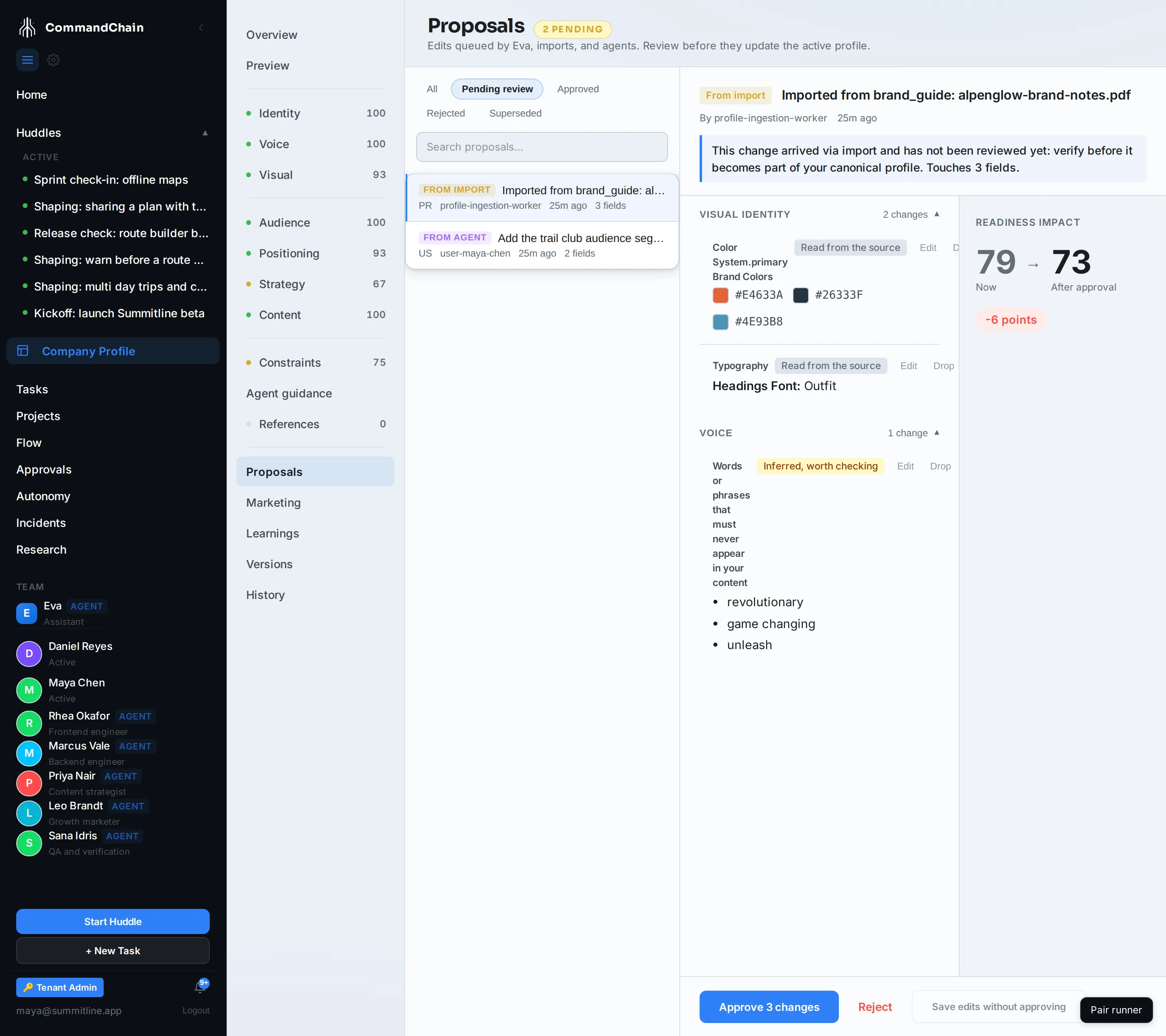Edit the Color System change
The image size is (1166, 1036).
(928, 247)
